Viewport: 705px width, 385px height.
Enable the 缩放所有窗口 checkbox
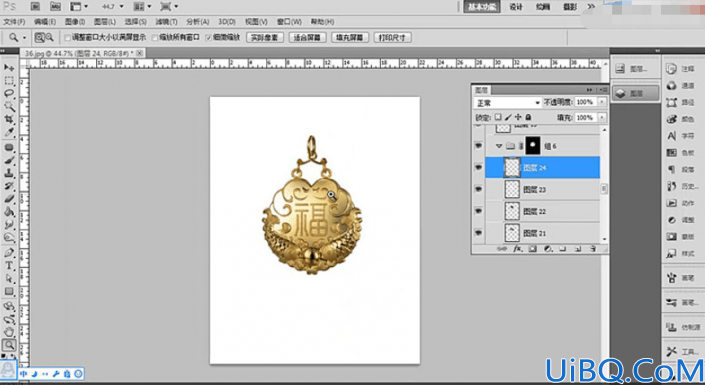[156, 38]
